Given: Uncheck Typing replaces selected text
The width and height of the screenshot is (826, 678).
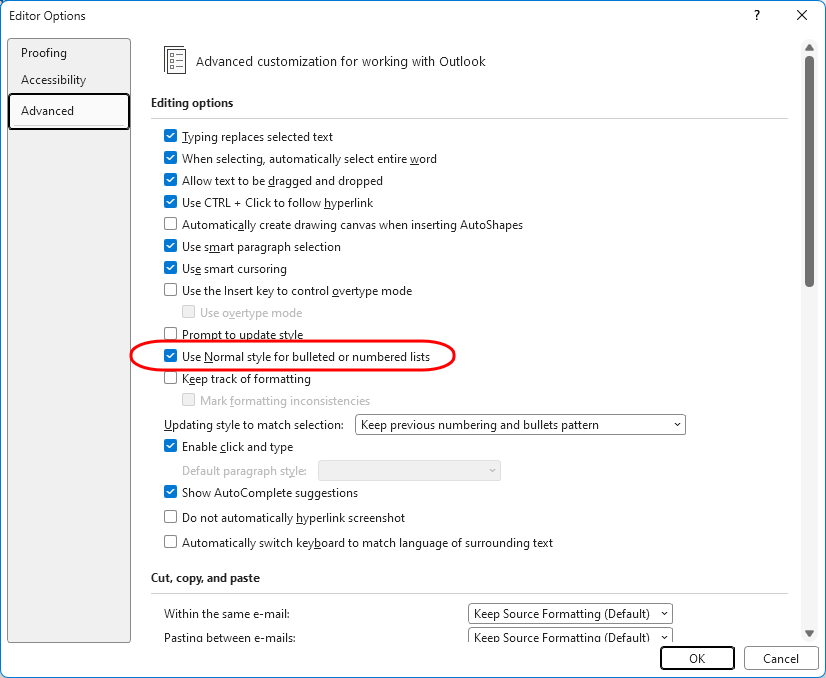Looking at the screenshot, I should pyautogui.click(x=171, y=137).
